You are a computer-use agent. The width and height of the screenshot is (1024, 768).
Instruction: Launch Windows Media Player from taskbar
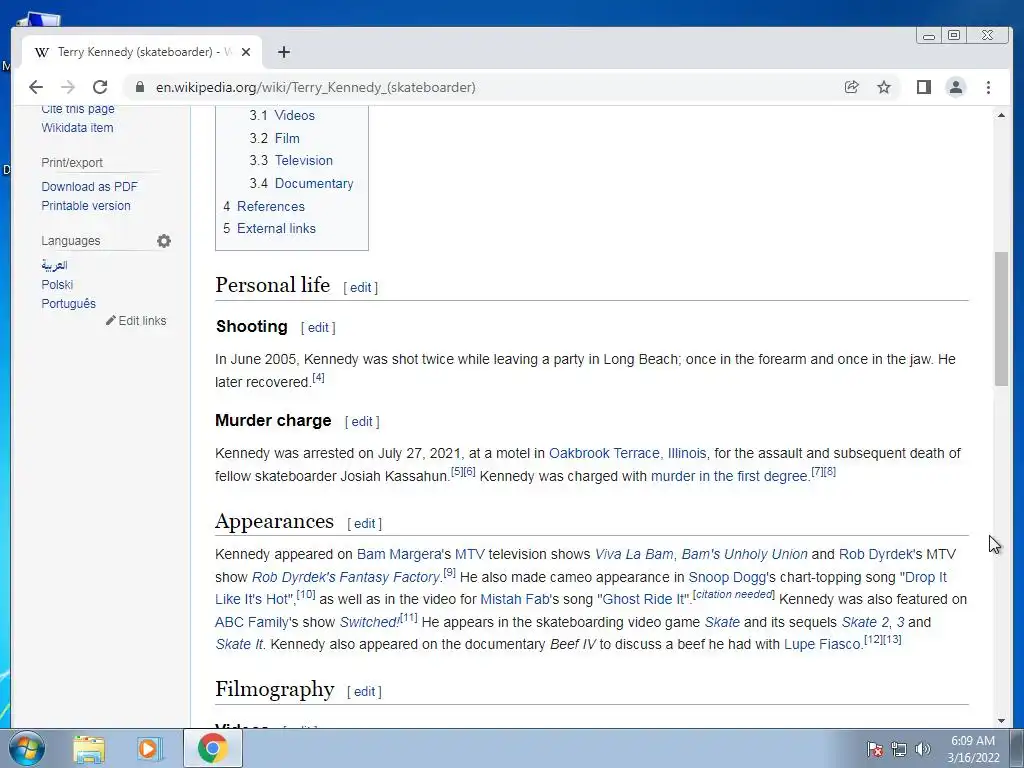point(149,749)
